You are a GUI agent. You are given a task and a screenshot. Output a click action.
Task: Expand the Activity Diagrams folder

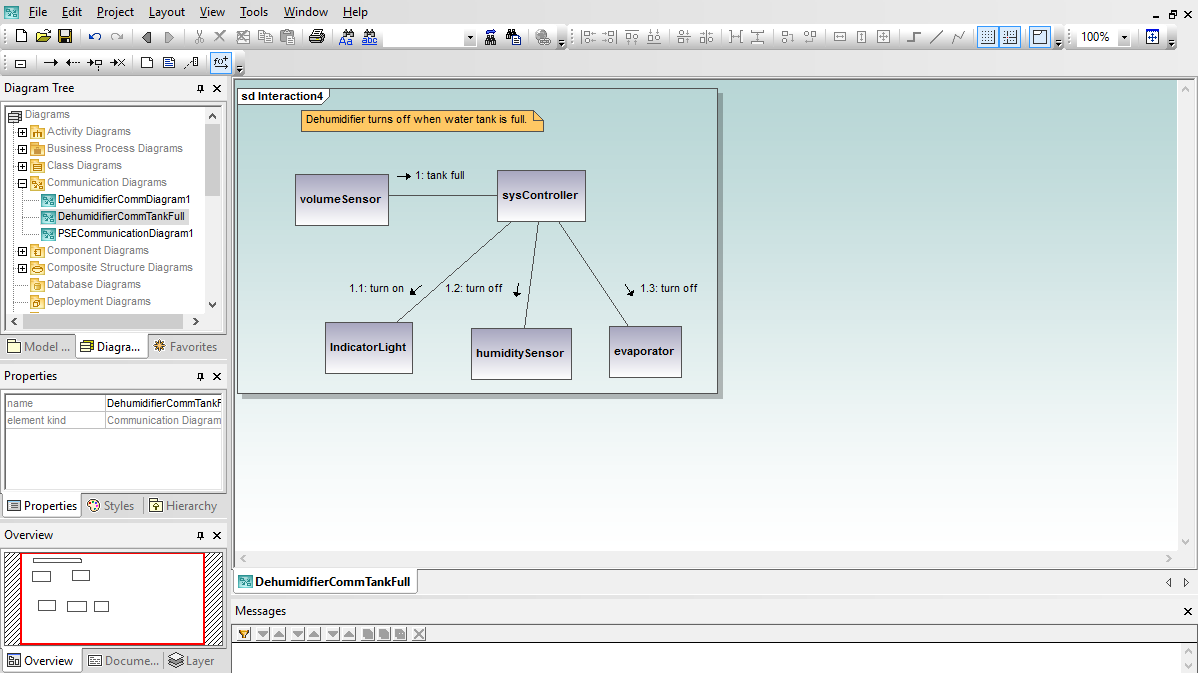[22, 131]
